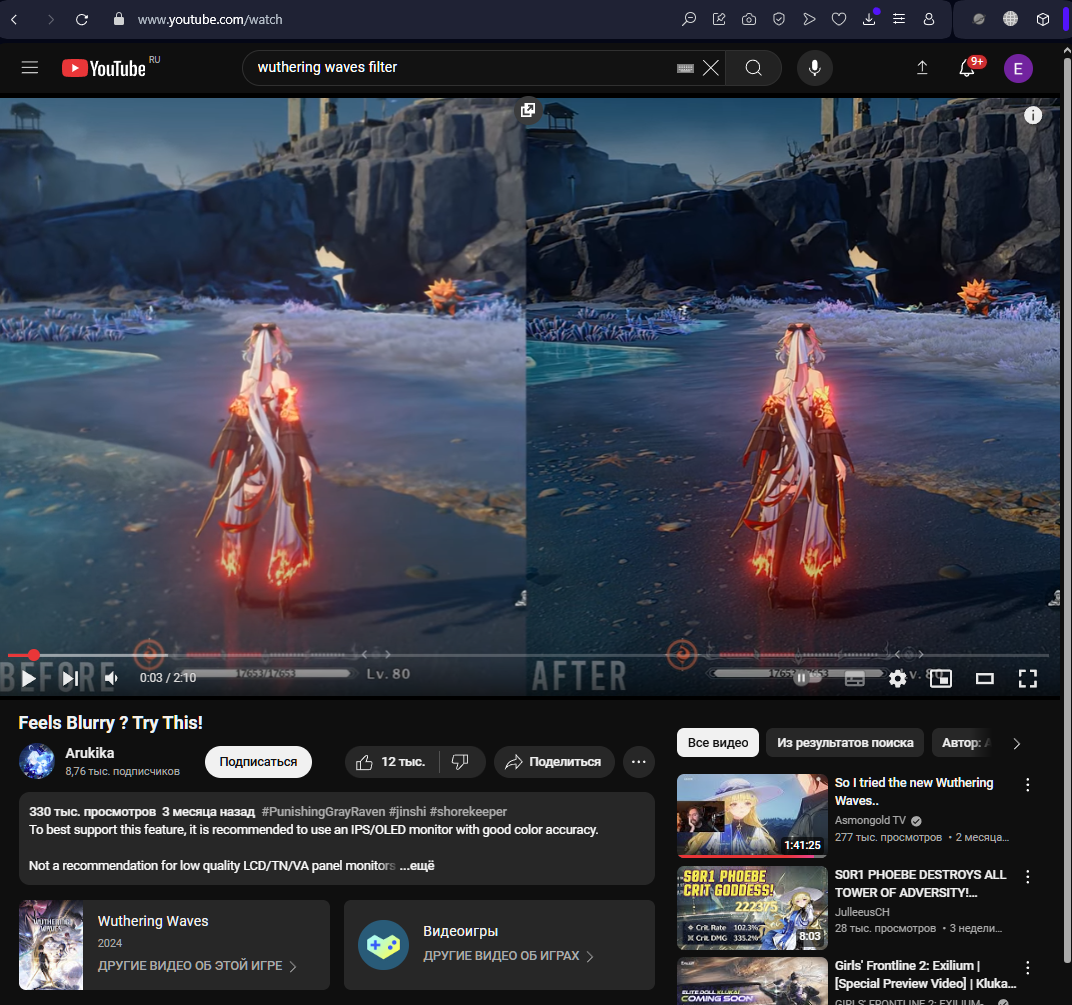The width and height of the screenshot is (1072, 1005).
Task: Open options for the Asmongold TV video
Action: (x=1028, y=784)
